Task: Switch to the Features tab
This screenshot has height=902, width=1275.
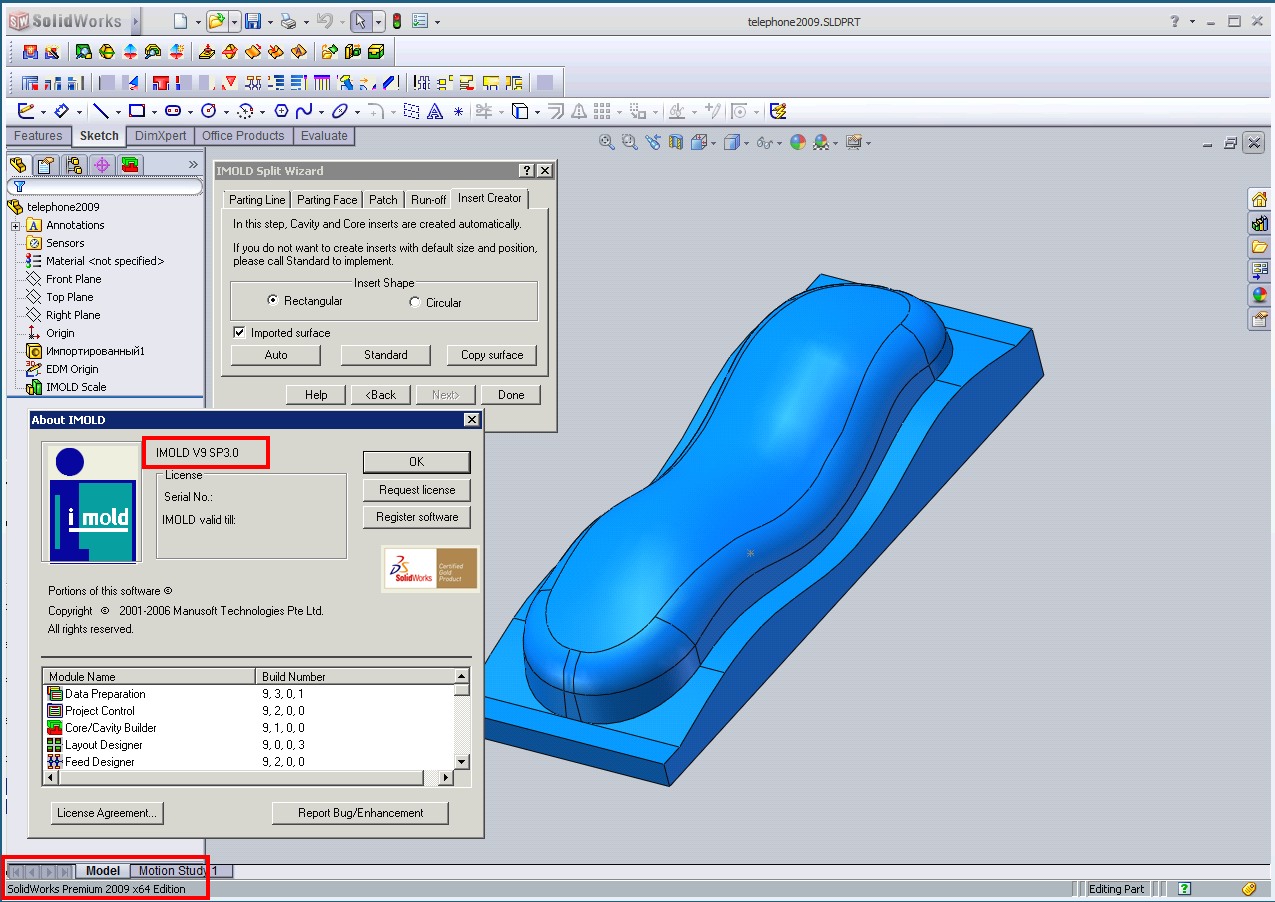Action: point(38,136)
